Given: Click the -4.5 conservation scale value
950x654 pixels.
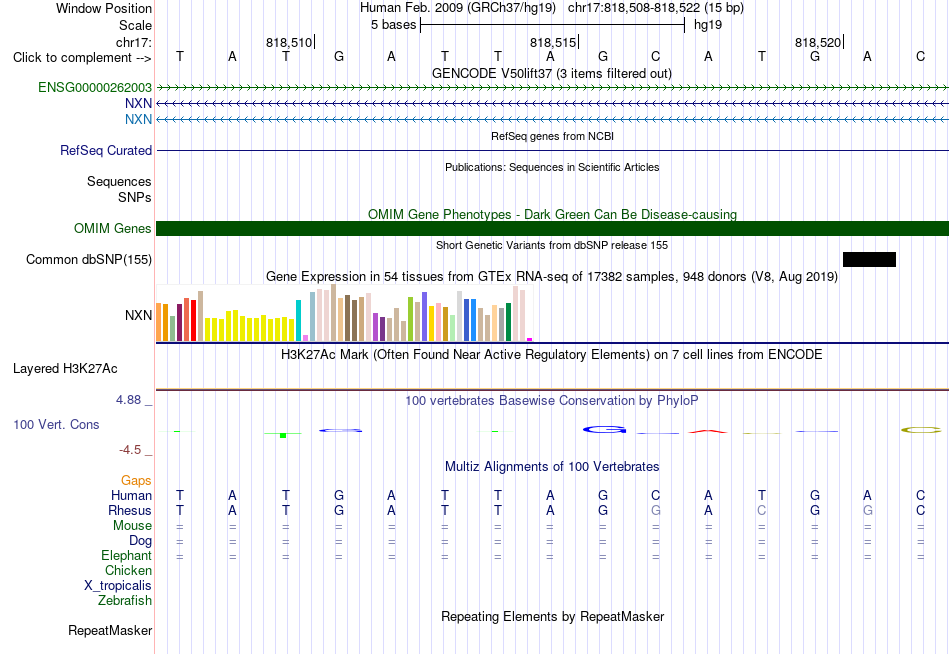Looking at the screenshot, I should (130, 450).
